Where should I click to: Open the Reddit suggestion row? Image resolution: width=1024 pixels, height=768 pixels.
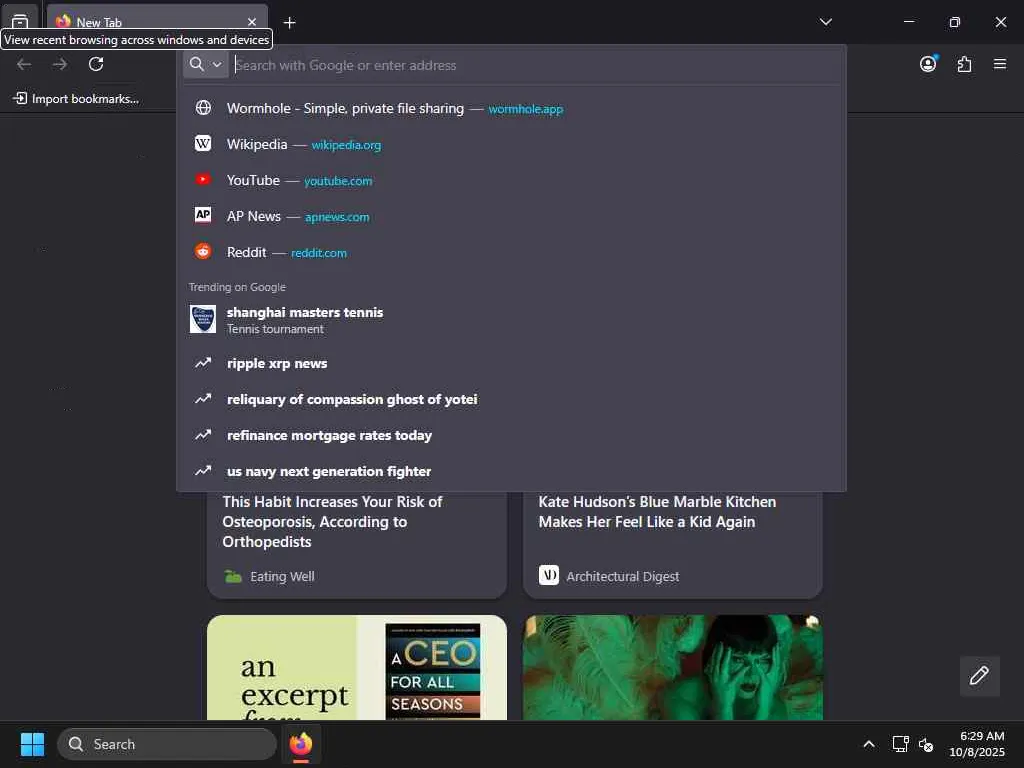click(x=511, y=252)
